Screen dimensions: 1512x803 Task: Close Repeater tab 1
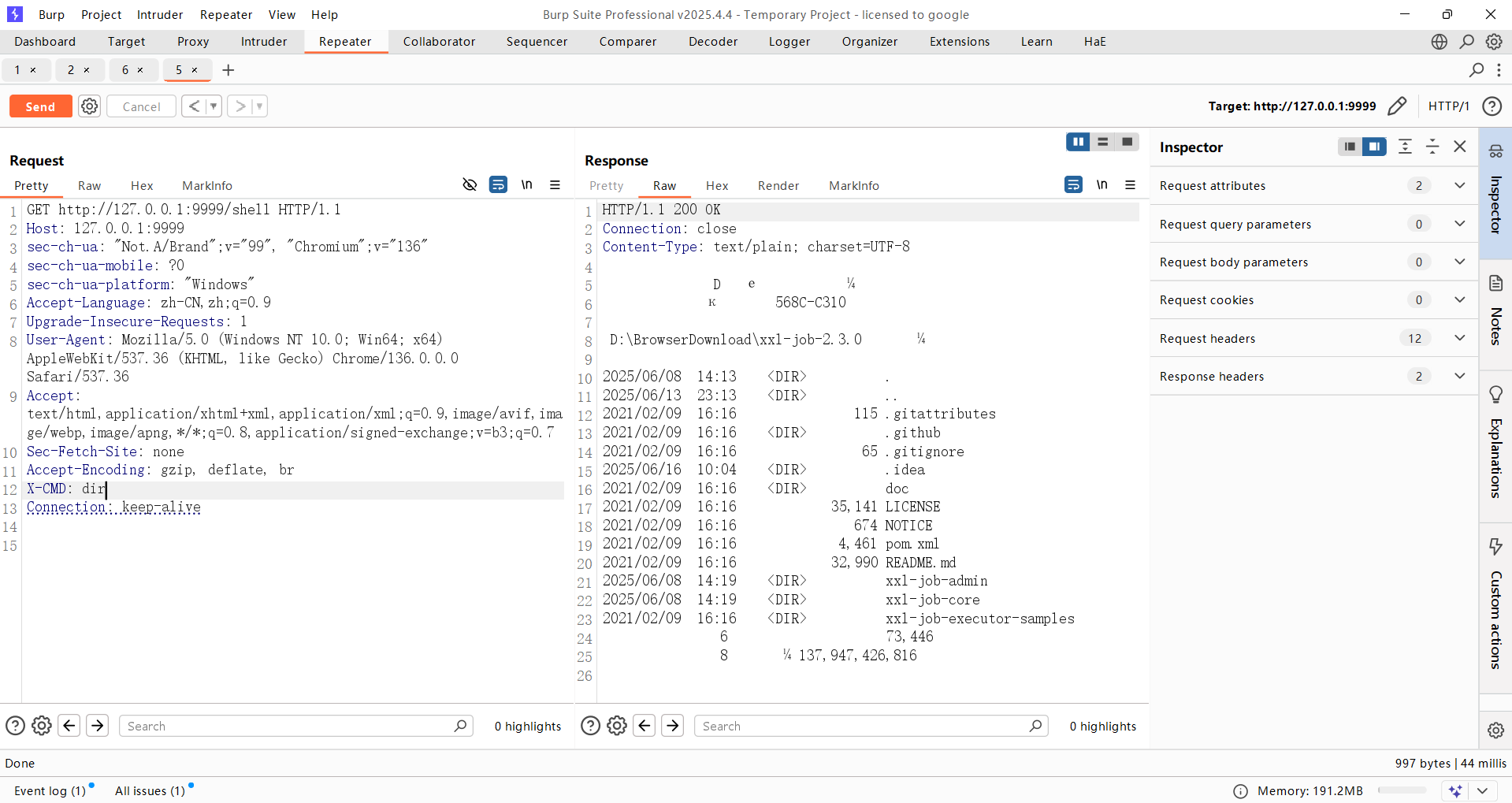pyautogui.click(x=33, y=70)
